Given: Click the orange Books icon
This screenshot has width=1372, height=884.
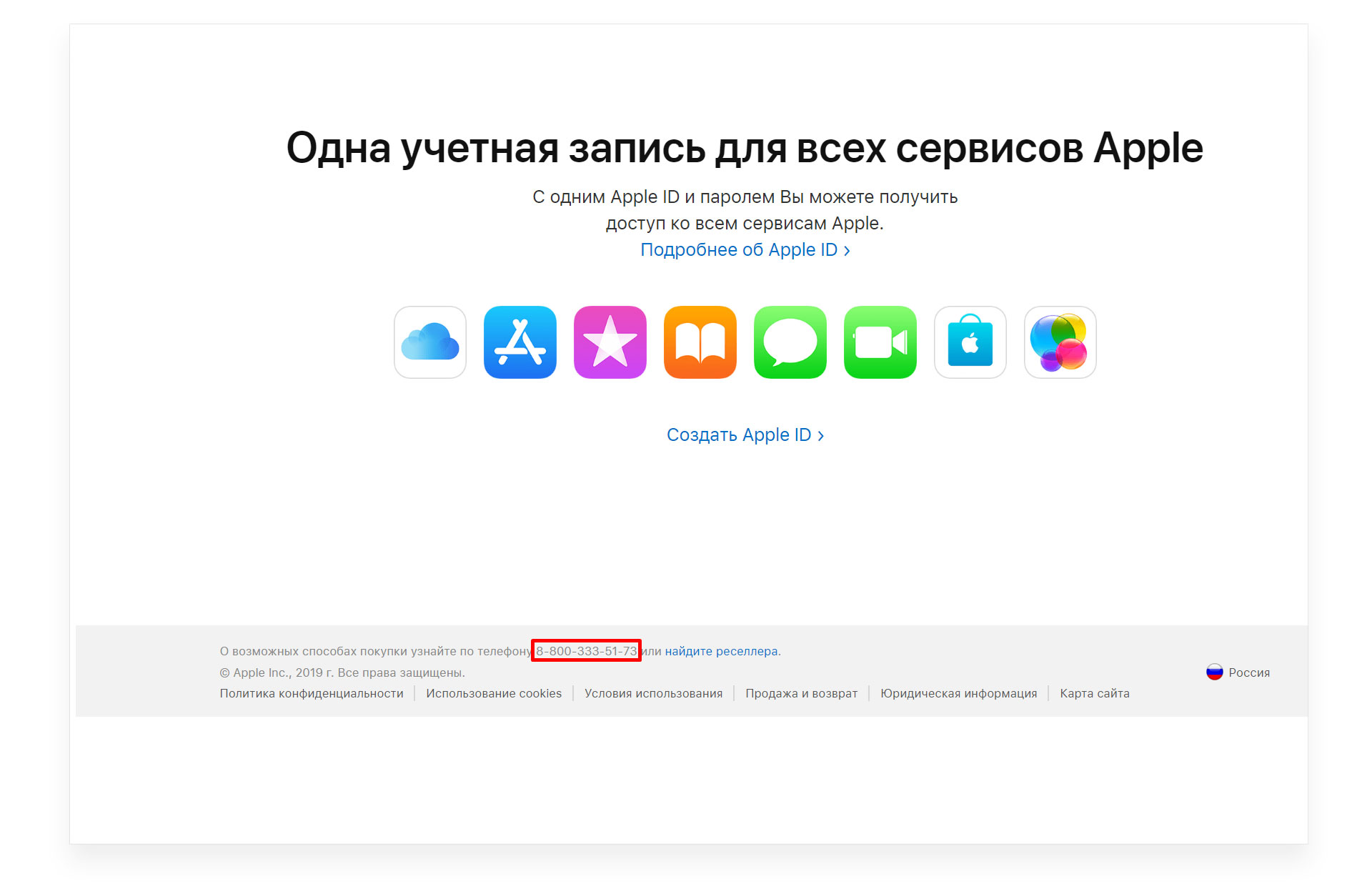Looking at the screenshot, I should pos(700,342).
